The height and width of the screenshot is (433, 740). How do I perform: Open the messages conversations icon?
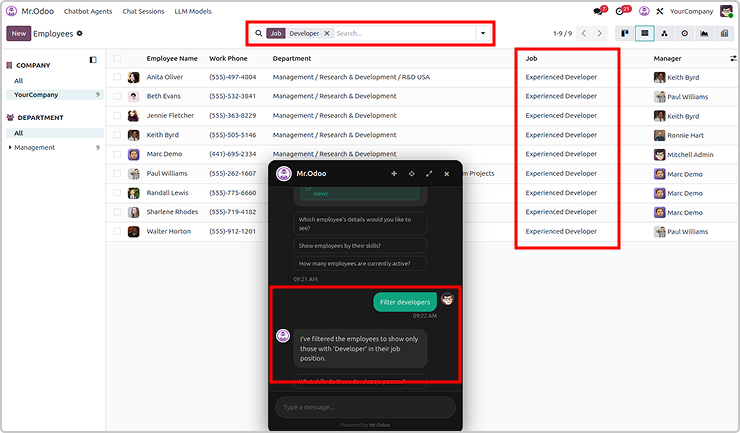[x=599, y=11]
